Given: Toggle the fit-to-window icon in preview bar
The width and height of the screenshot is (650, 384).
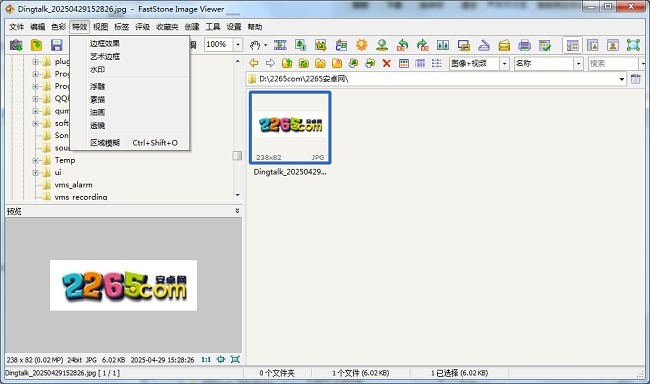Looking at the screenshot, I should pyautogui.click(x=235, y=360).
